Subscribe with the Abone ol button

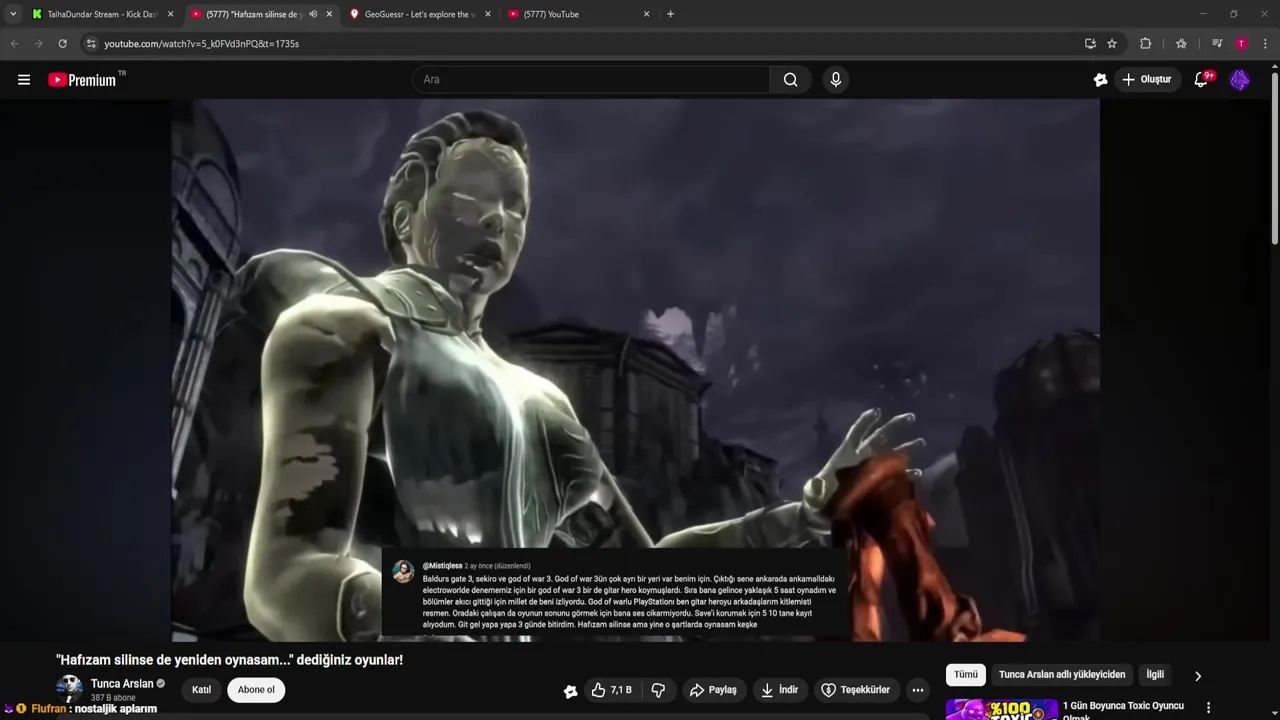256,690
